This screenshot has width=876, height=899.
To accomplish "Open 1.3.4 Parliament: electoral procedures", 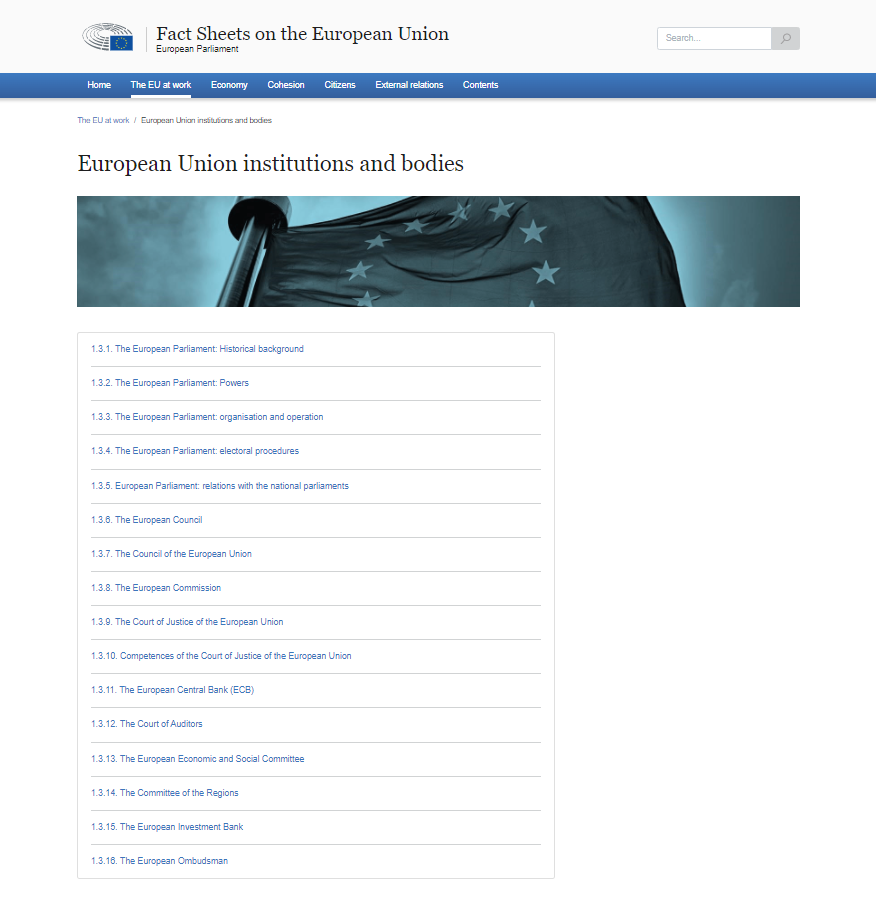I will click(x=195, y=451).
